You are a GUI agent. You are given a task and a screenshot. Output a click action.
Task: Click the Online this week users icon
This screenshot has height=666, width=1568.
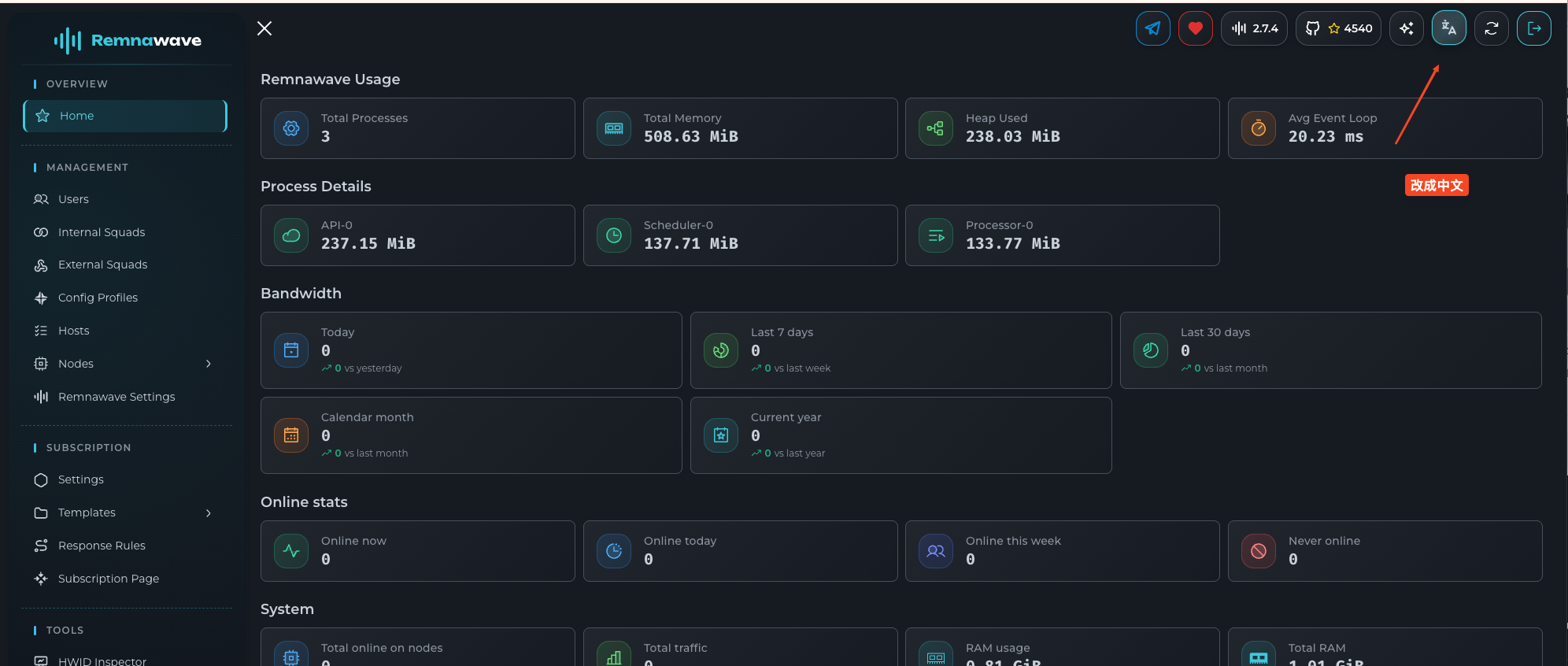coord(936,551)
